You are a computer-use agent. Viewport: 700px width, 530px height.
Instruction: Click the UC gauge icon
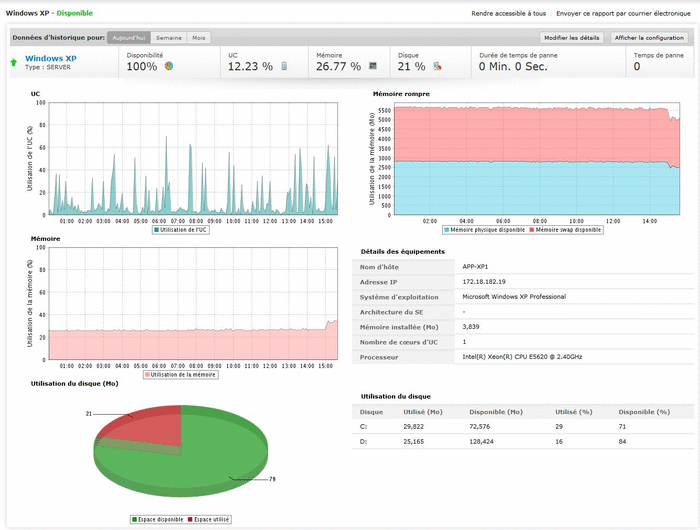pos(284,66)
